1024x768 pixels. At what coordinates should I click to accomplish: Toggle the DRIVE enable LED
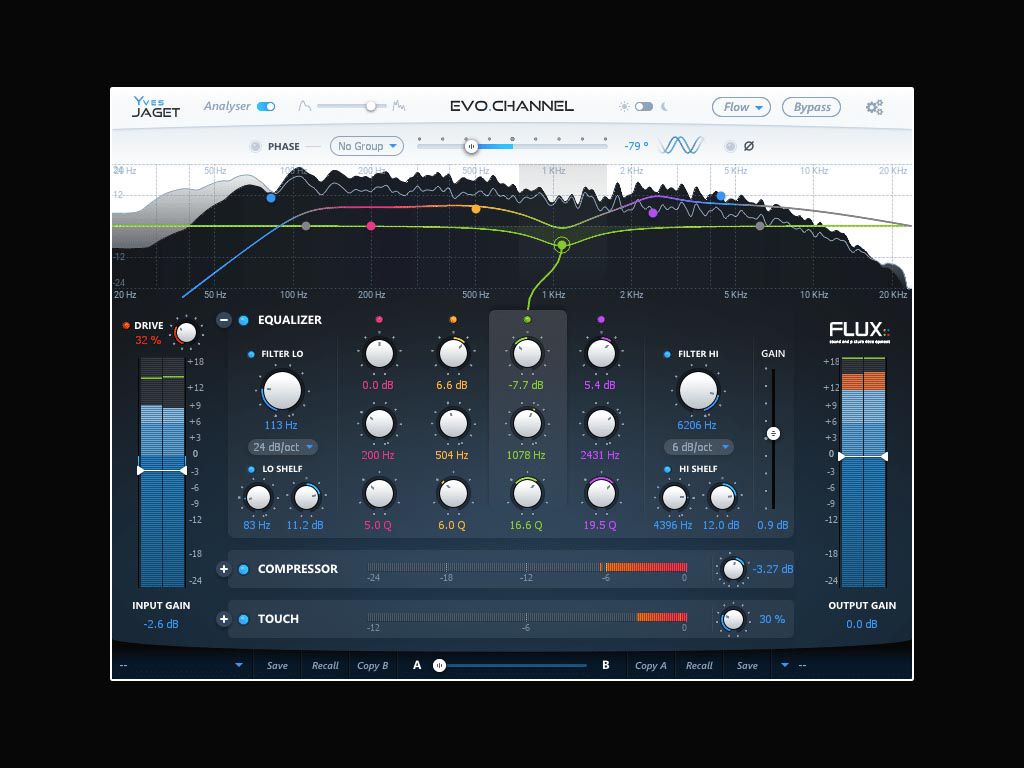click(x=126, y=325)
